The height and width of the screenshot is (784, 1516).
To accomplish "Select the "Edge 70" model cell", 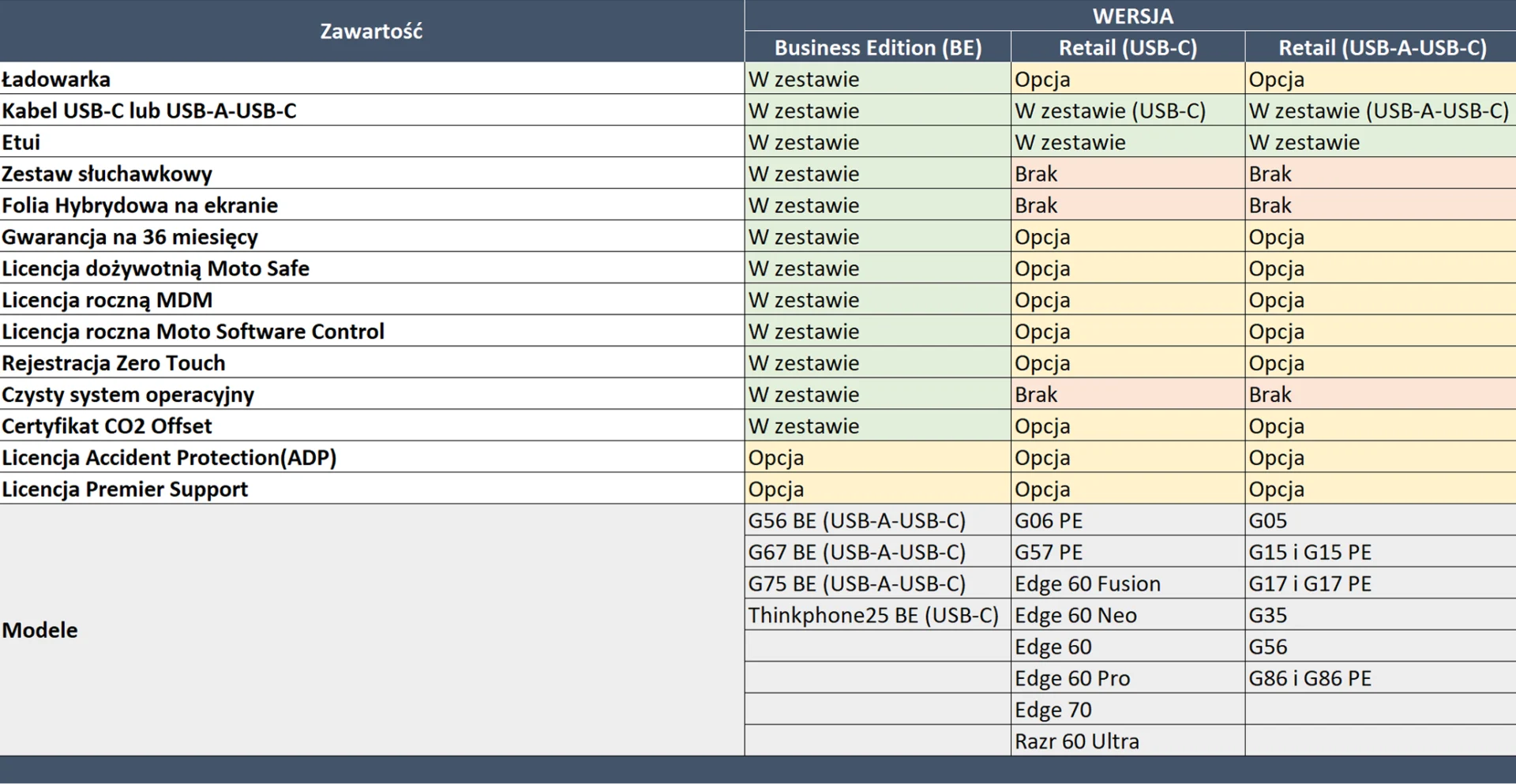I will [x=1128, y=711].
